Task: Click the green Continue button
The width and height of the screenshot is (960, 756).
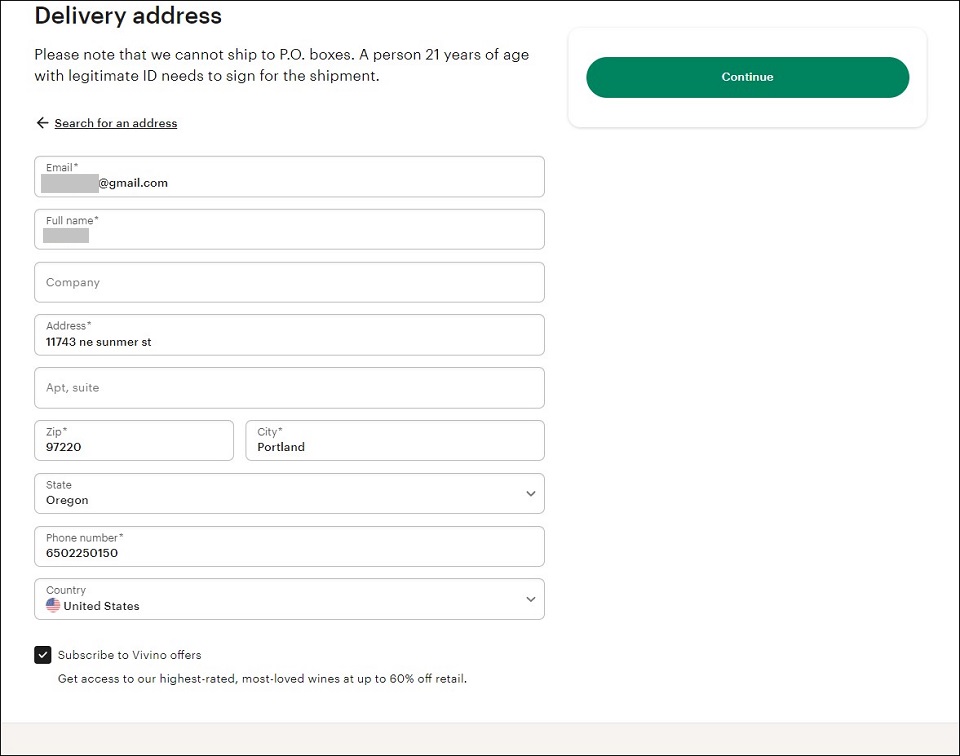Action: (748, 77)
